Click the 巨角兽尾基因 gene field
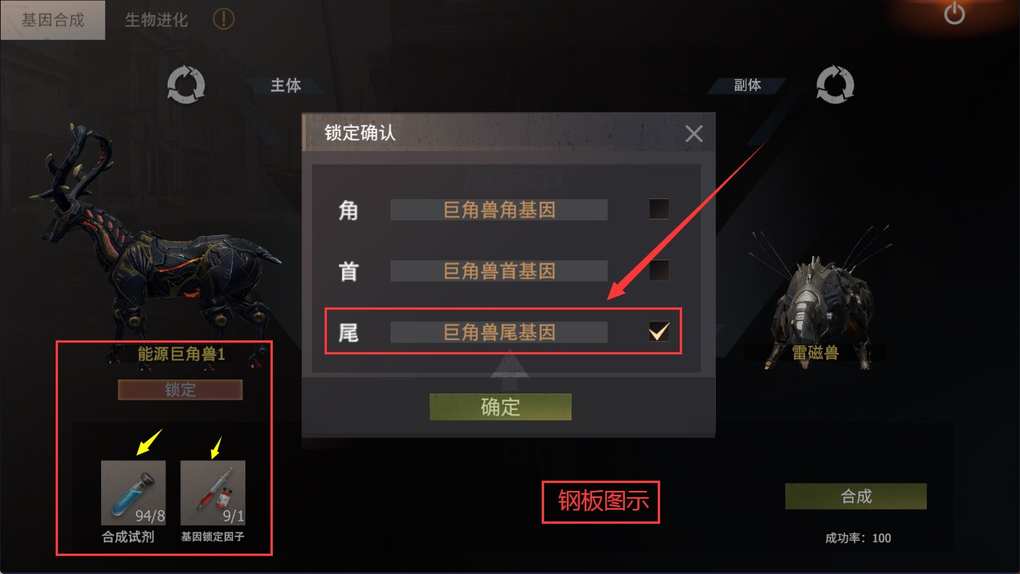Image resolution: width=1020 pixels, height=574 pixels. (x=499, y=333)
